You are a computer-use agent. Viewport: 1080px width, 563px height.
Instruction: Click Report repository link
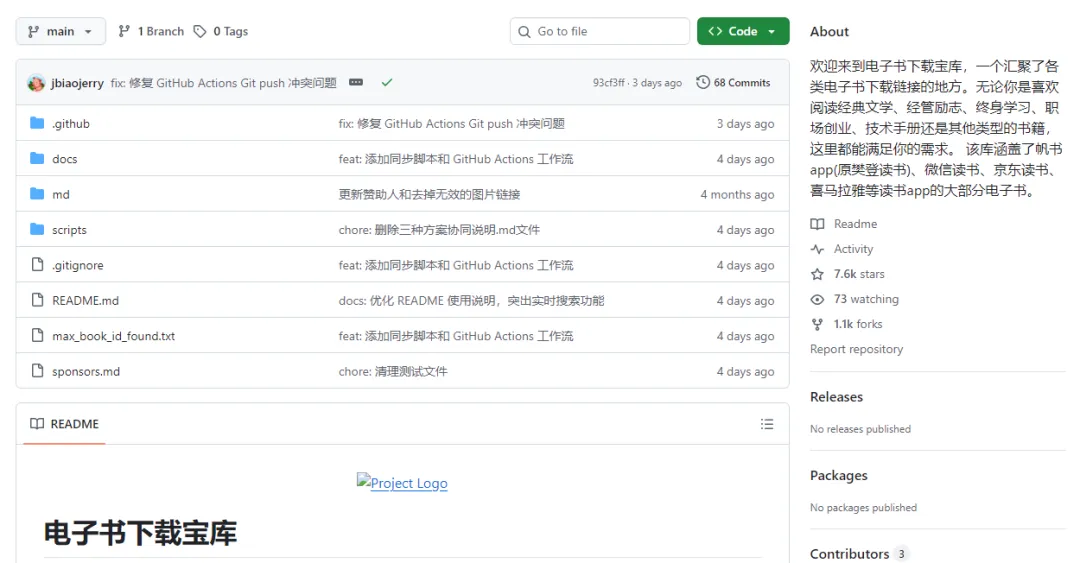coord(856,349)
